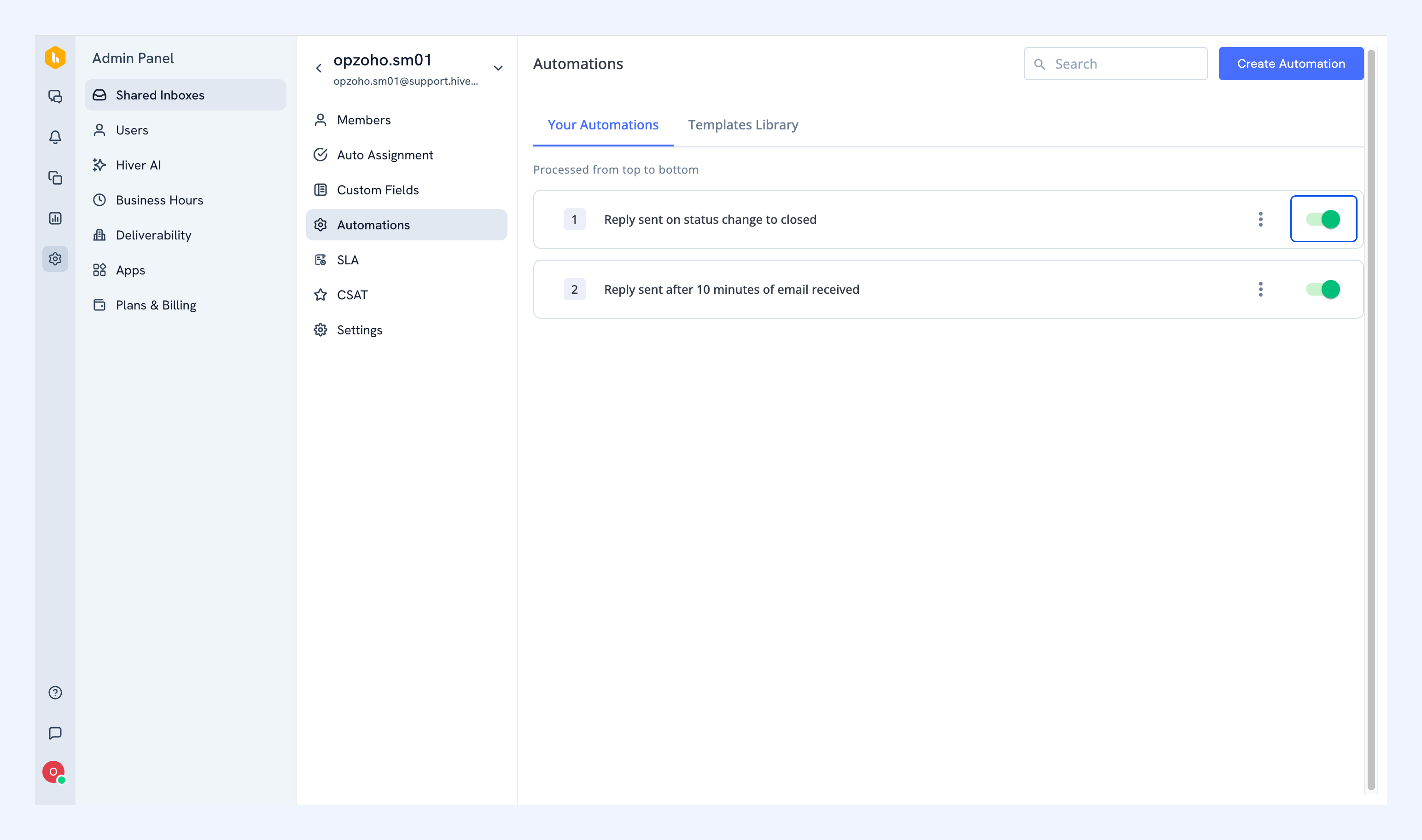Screen dimensions: 1422x840
Task: Open more options for automation 1
Action: 1260,219
